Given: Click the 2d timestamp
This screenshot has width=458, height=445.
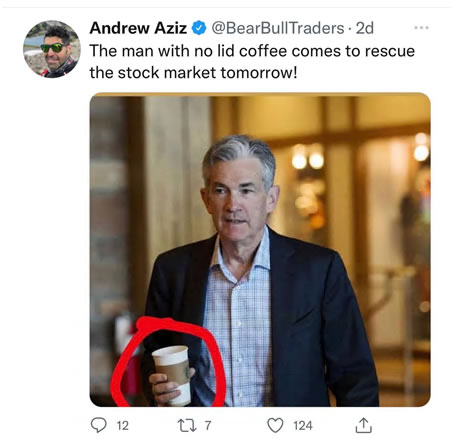Looking at the screenshot, I should point(364,28).
